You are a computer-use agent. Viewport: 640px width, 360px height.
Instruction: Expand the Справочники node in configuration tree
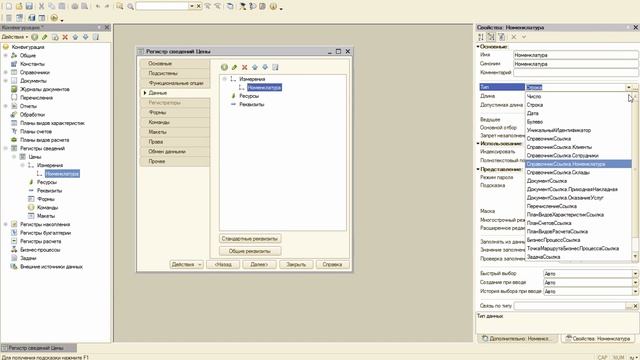pyautogui.click(x=6, y=72)
